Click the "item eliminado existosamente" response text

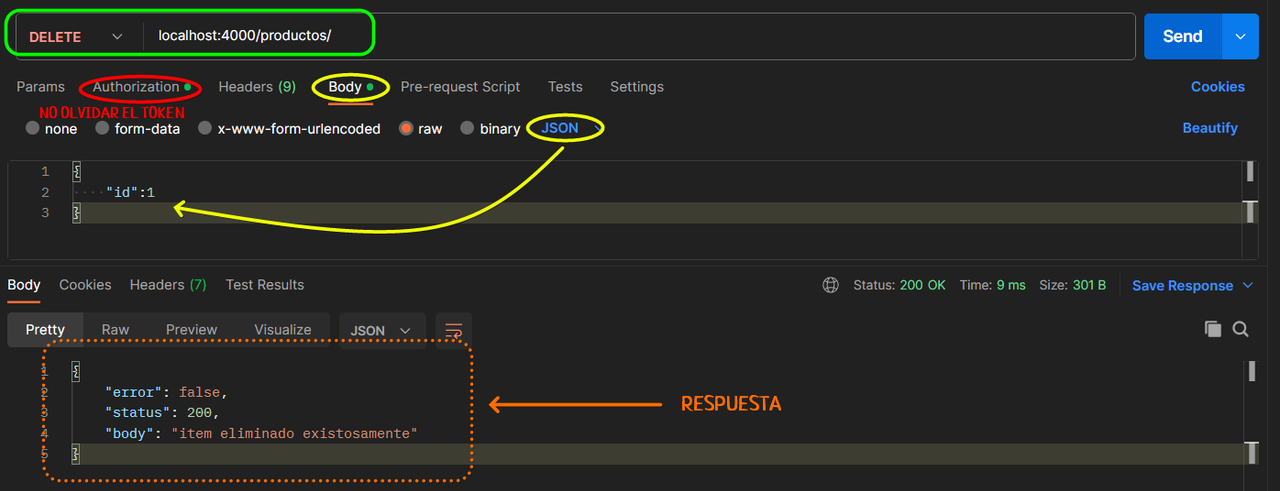click(x=294, y=433)
